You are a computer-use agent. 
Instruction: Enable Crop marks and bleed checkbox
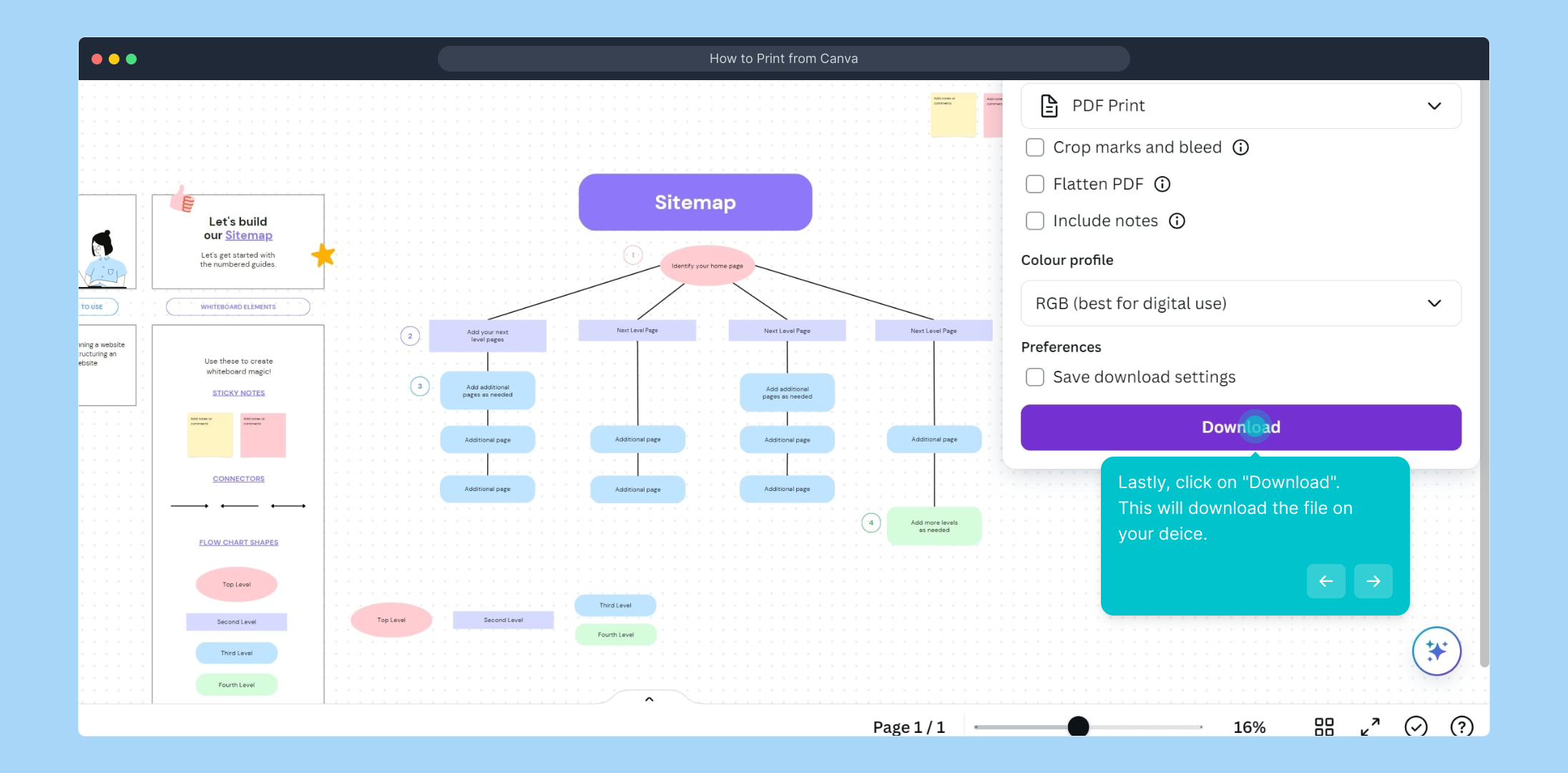1035,147
